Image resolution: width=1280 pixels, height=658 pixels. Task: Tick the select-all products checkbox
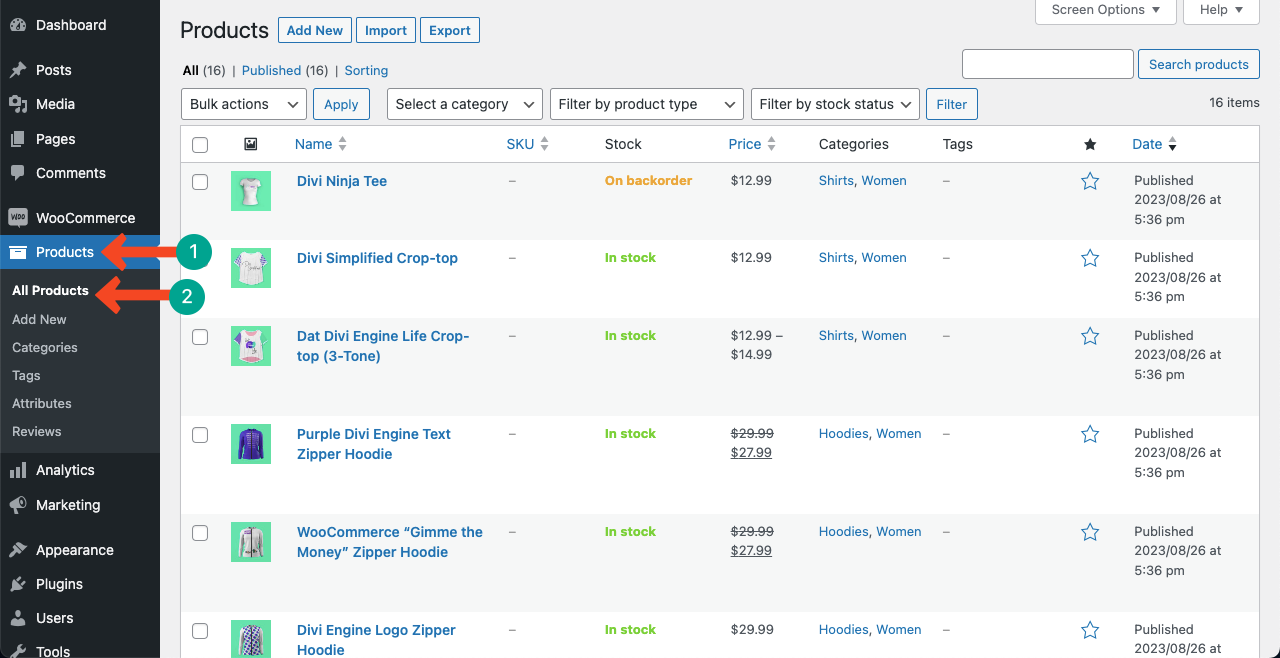click(x=200, y=145)
